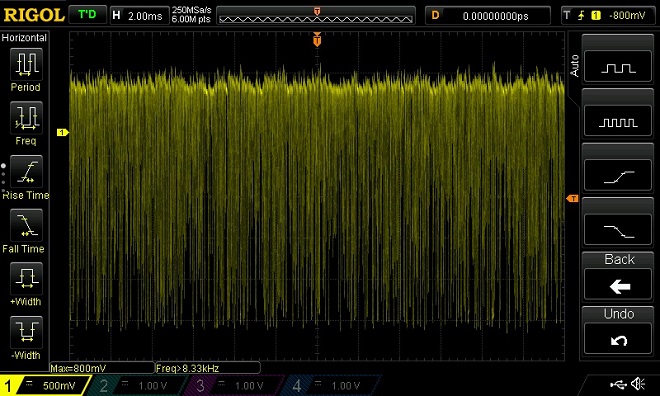The width and height of the screenshot is (660, 396).
Task: Click the Auto trigger mode label
Action: tap(574, 65)
